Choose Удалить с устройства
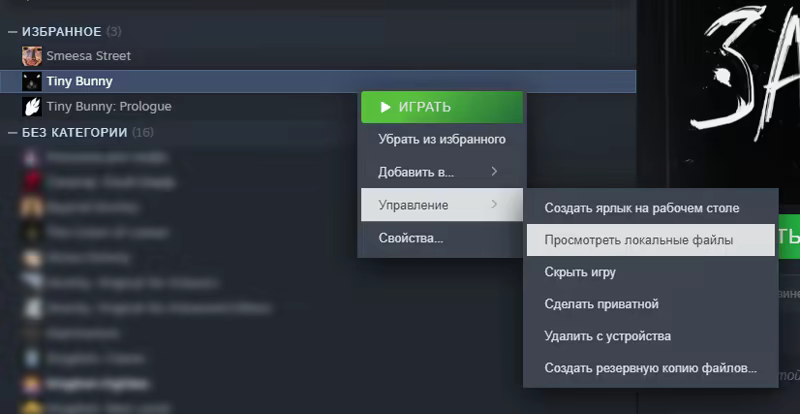Image resolution: width=800 pixels, height=414 pixels. tap(607, 336)
